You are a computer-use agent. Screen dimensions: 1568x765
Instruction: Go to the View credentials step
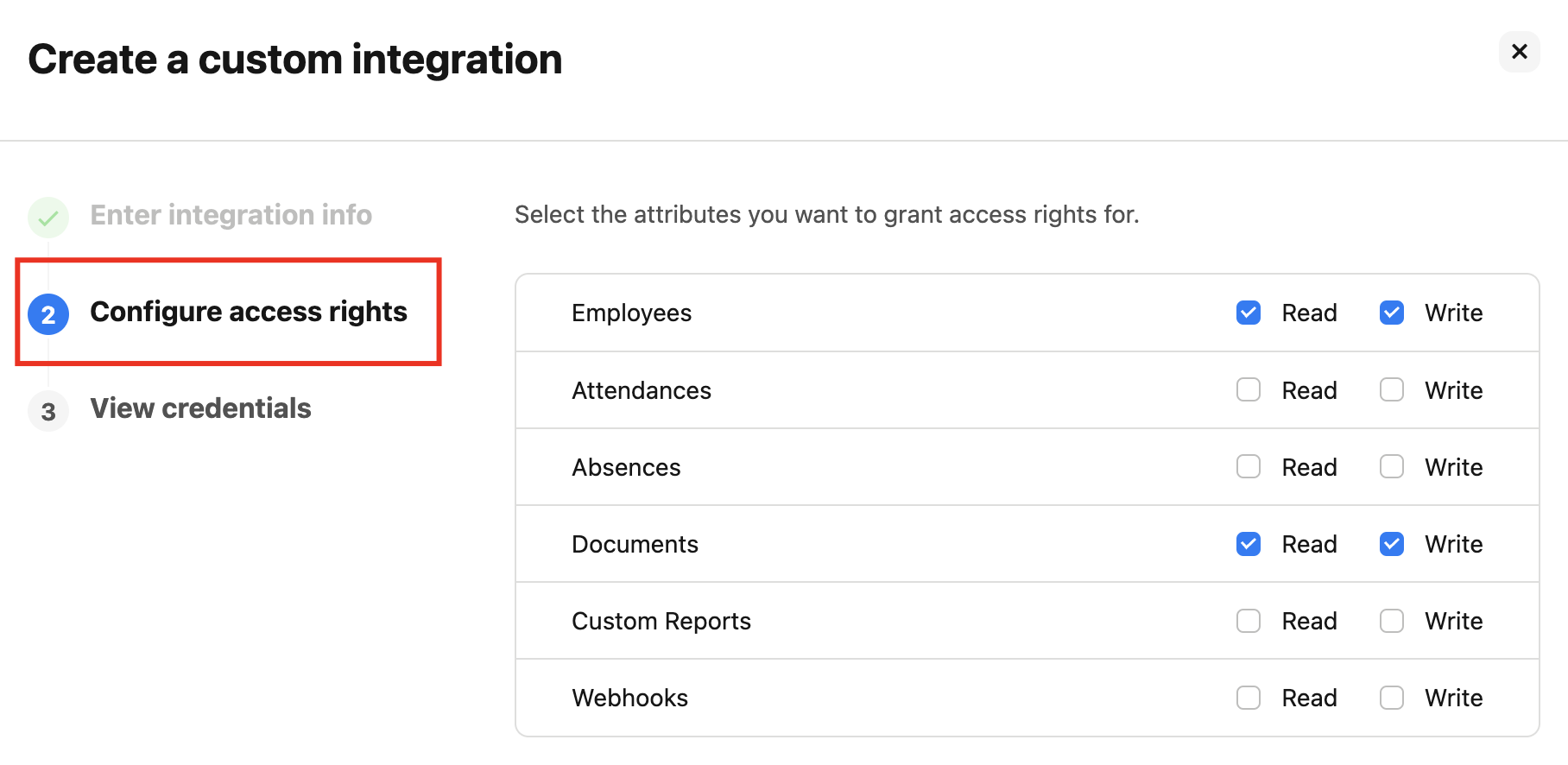tap(200, 408)
